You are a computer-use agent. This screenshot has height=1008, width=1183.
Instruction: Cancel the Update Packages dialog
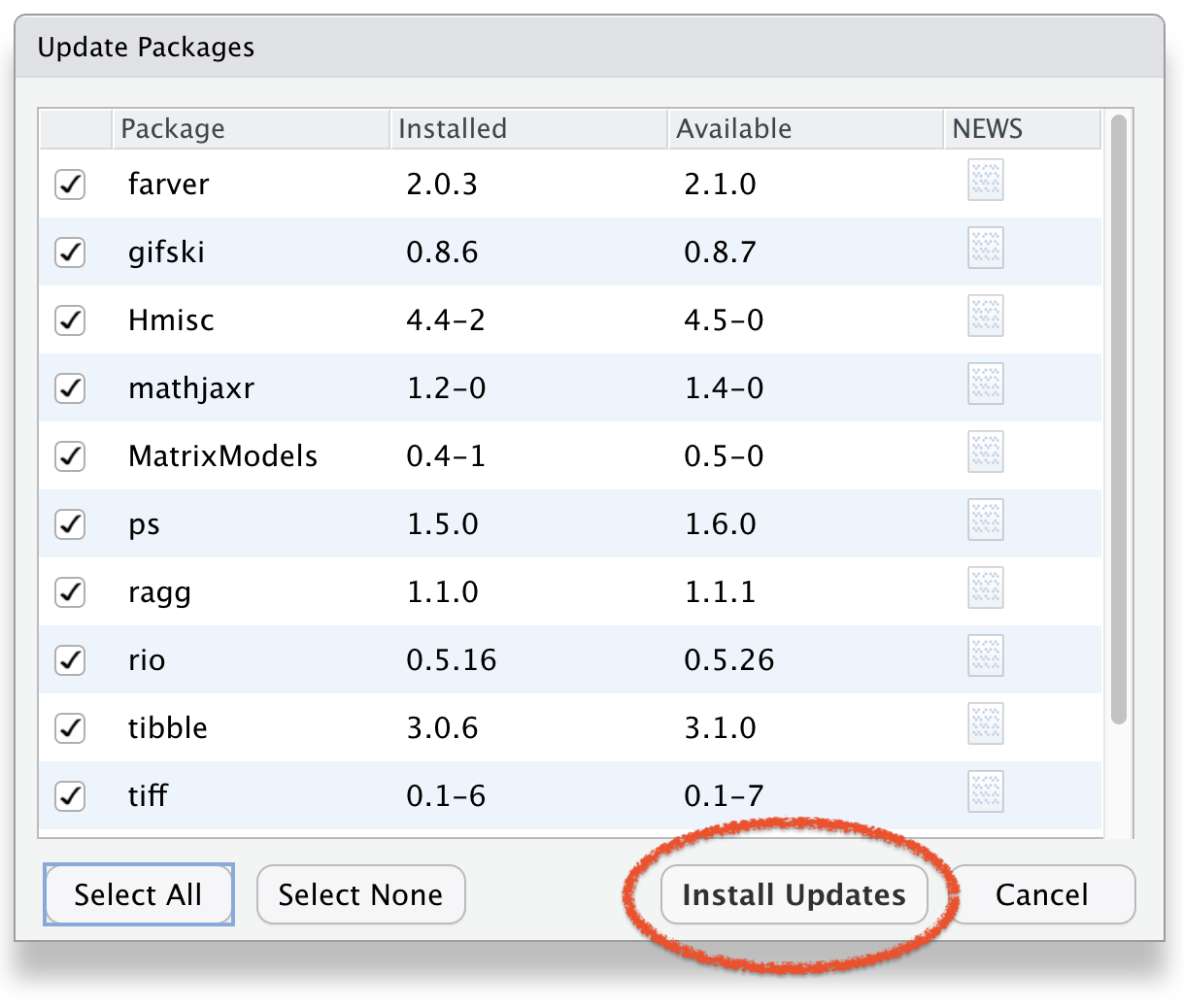click(1041, 894)
